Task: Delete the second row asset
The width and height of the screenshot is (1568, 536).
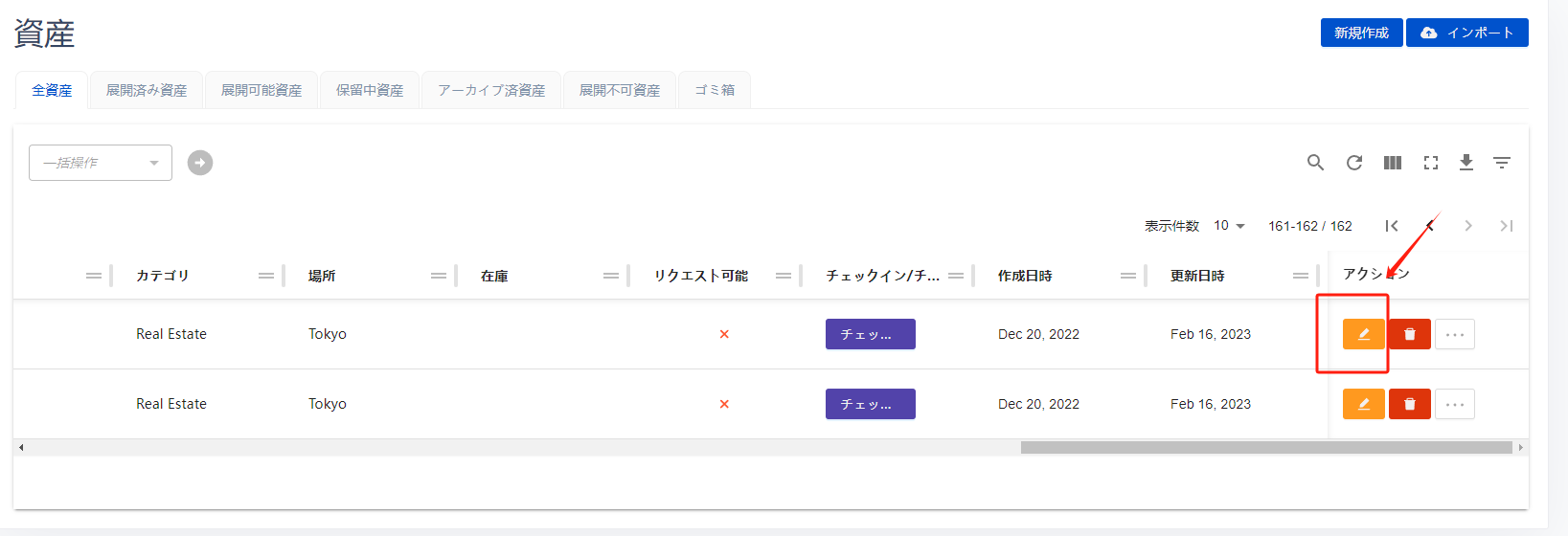Action: 1409,404
